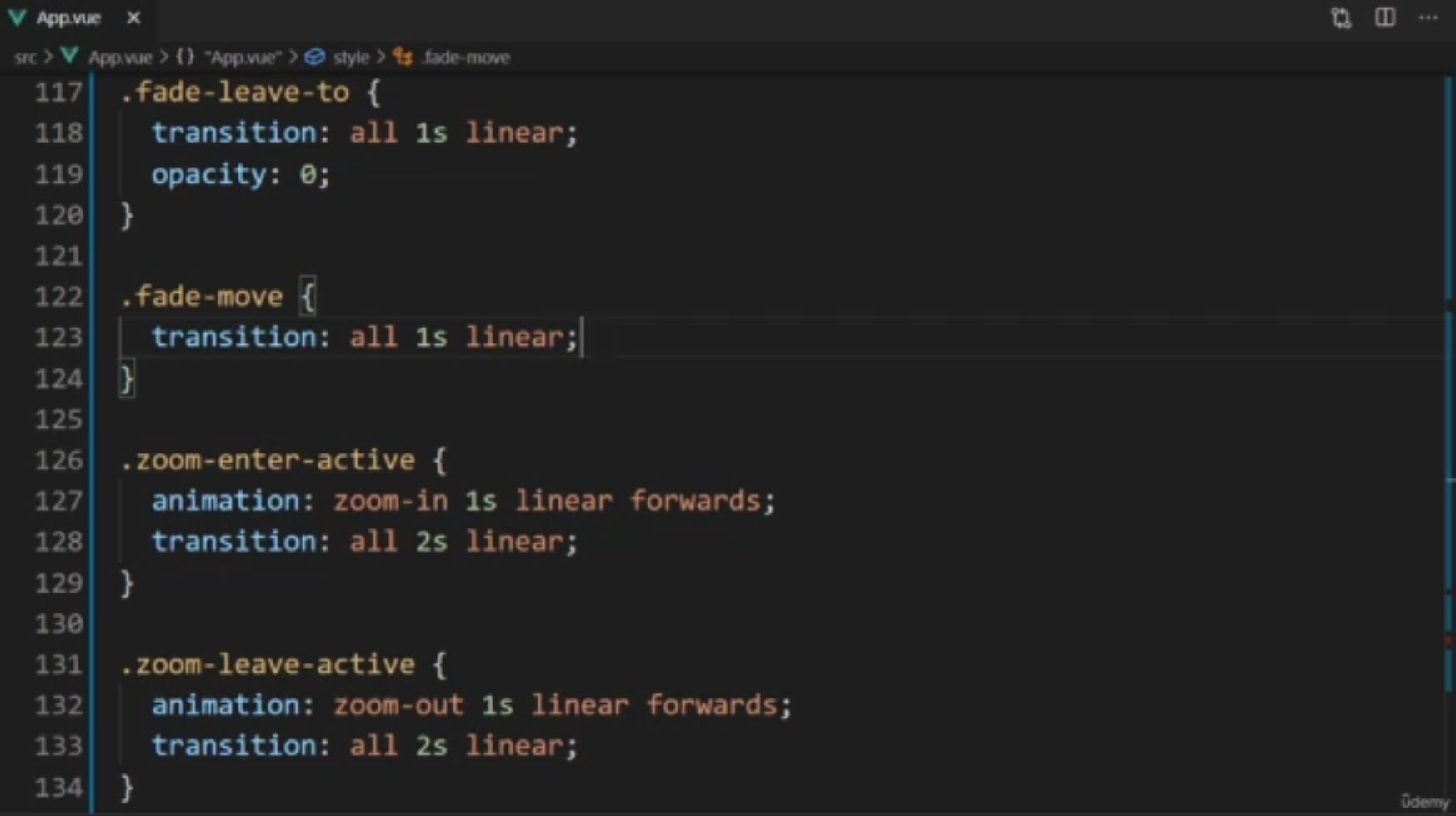This screenshot has width=1456, height=816.
Task: Click the transition property on line 123
Action: point(233,338)
